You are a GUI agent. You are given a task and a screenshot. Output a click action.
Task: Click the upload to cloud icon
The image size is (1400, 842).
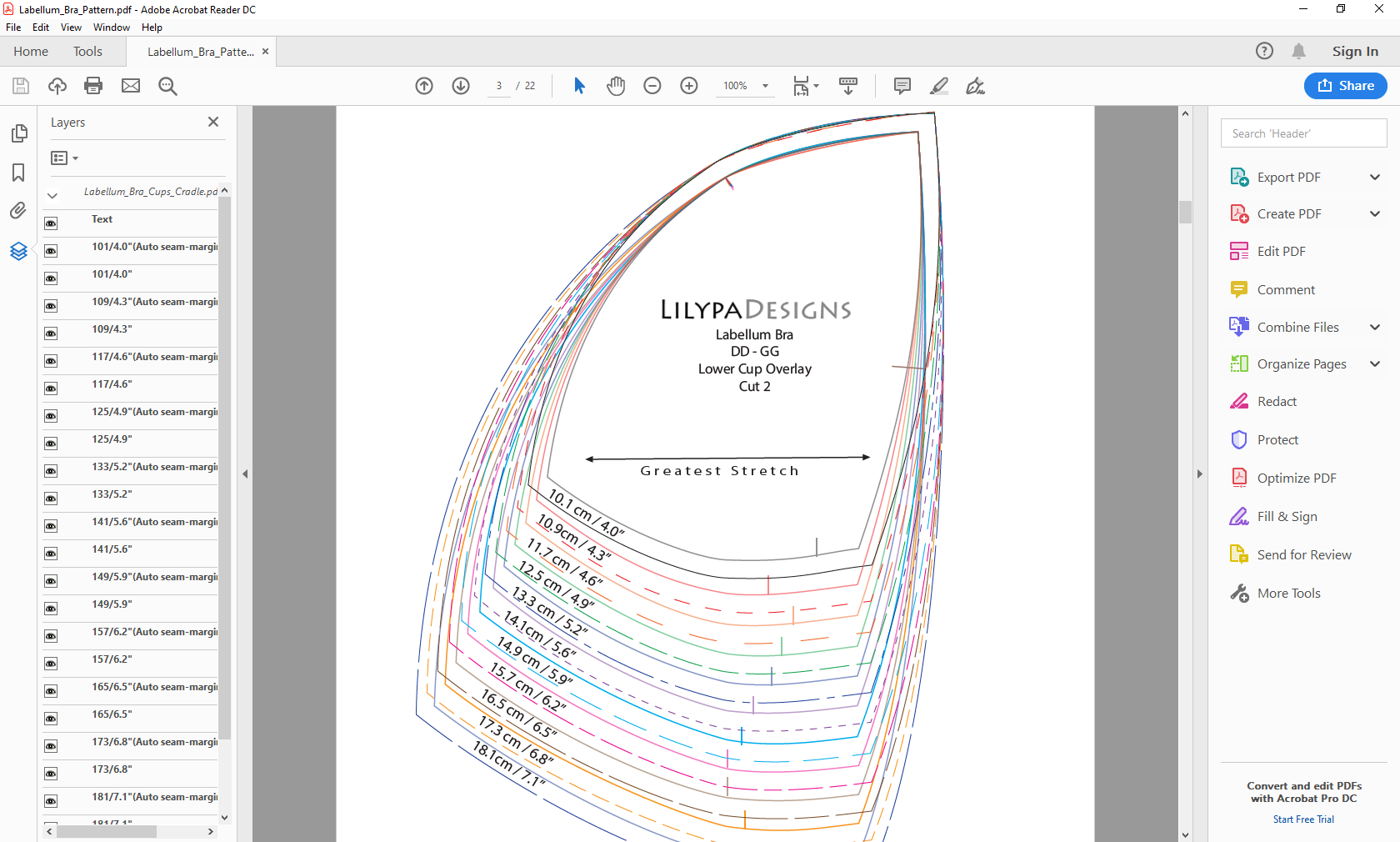pyautogui.click(x=57, y=86)
